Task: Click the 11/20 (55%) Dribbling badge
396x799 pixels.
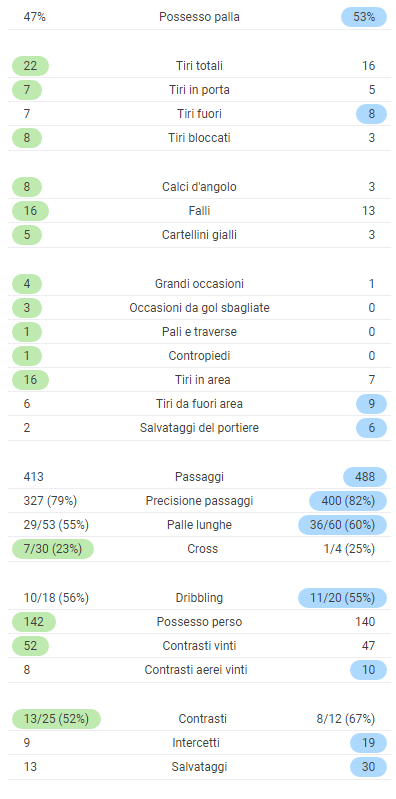Action: point(342,598)
